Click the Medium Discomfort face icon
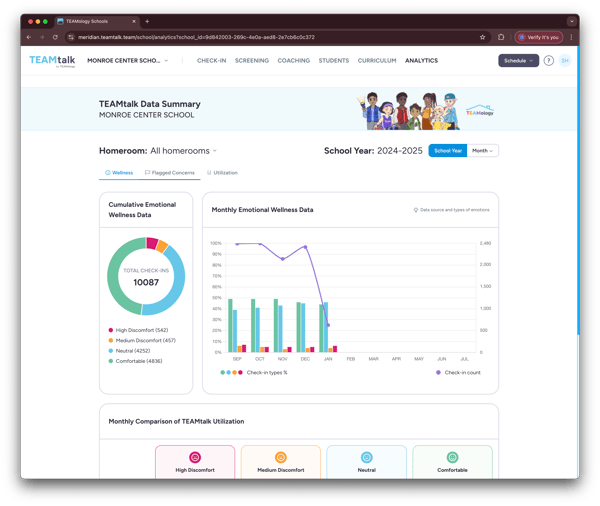 [280, 457]
